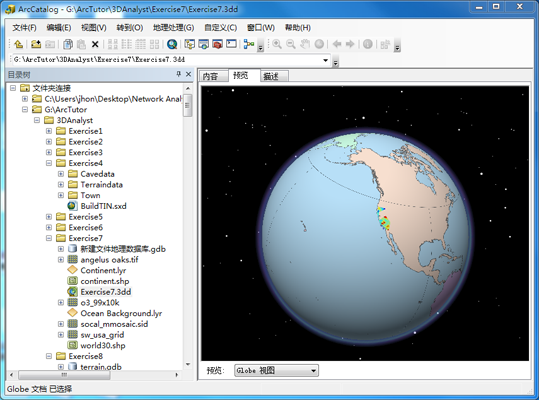
Task: Collapse the Exercise4 folder
Action: pos(49,163)
